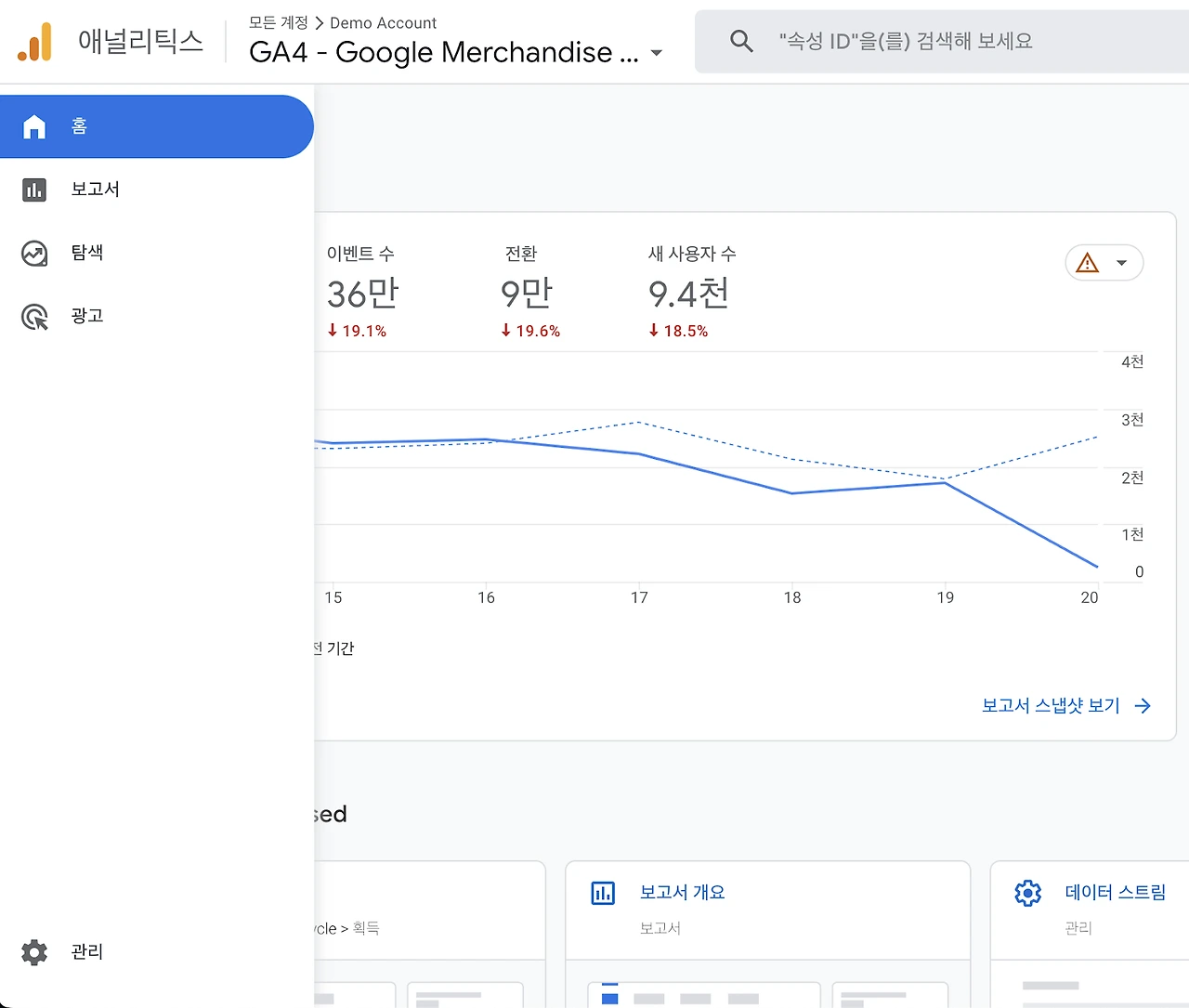Click the search magnifier icon
The height and width of the screenshot is (1008, 1189).
[741, 41]
